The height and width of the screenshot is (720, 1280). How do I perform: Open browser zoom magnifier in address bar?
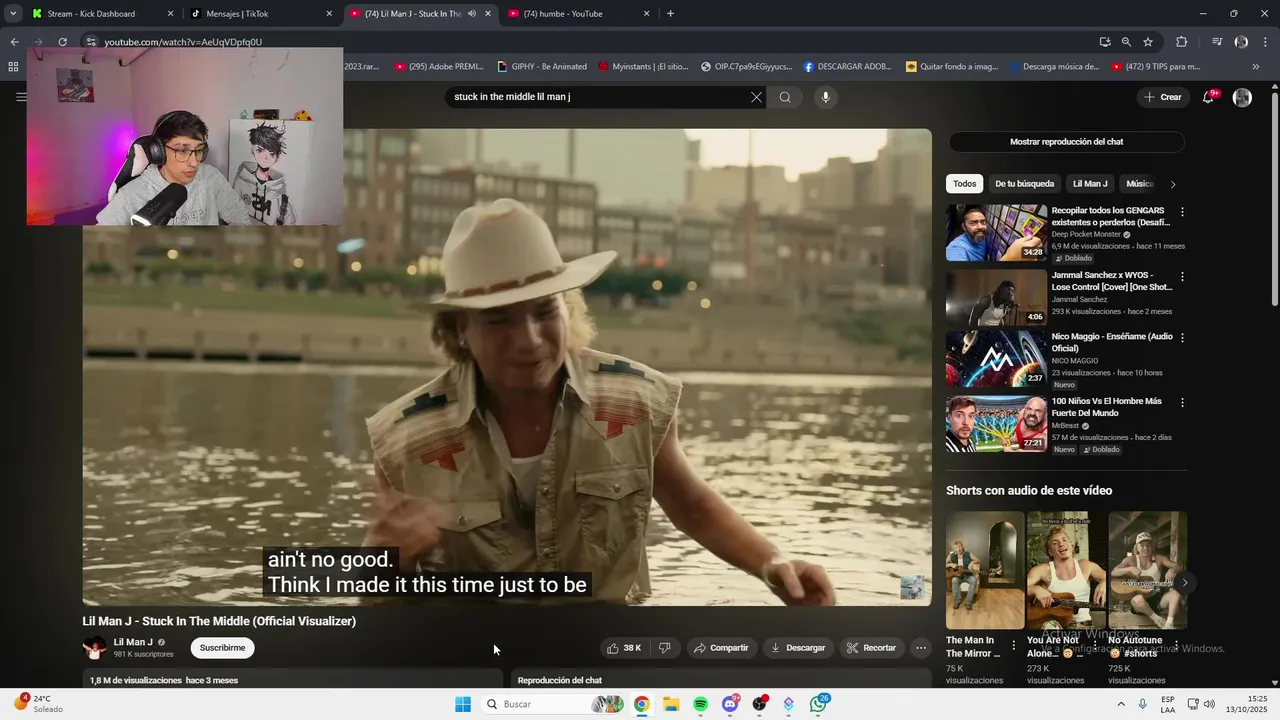(1126, 42)
